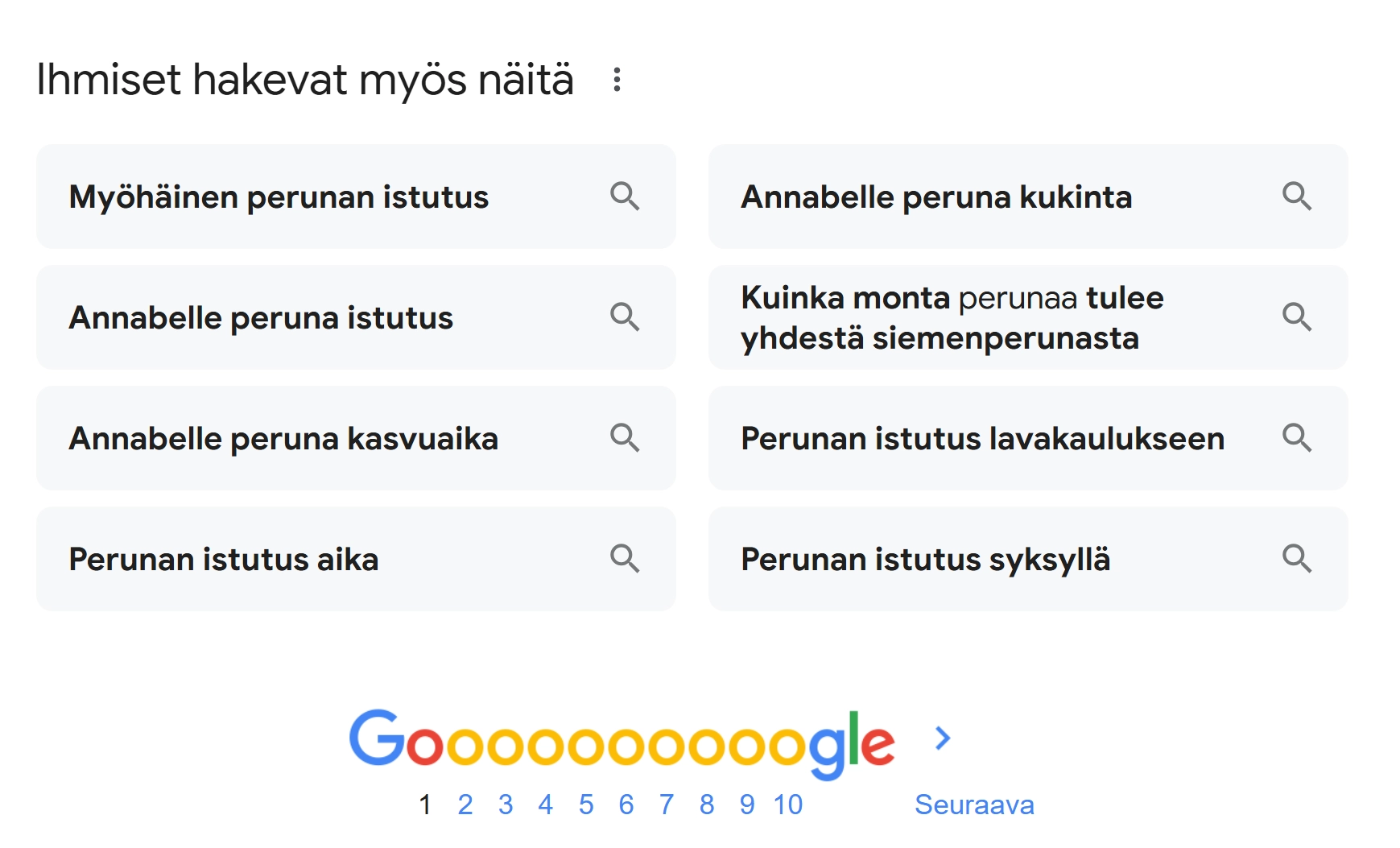The image size is (1400, 848).
Task: Click the search icon for 'Annabelle peruna istutus'
Action: click(626, 317)
